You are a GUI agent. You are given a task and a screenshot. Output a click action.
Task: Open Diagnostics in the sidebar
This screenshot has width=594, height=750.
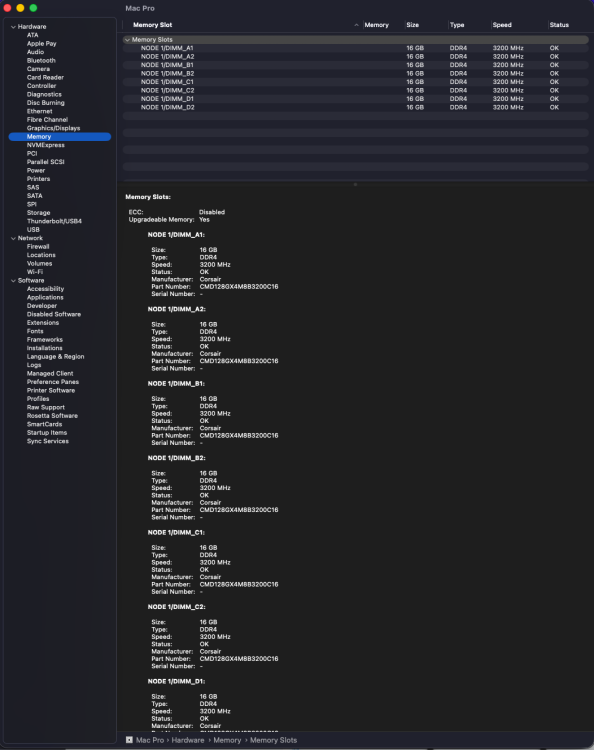click(44, 95)
